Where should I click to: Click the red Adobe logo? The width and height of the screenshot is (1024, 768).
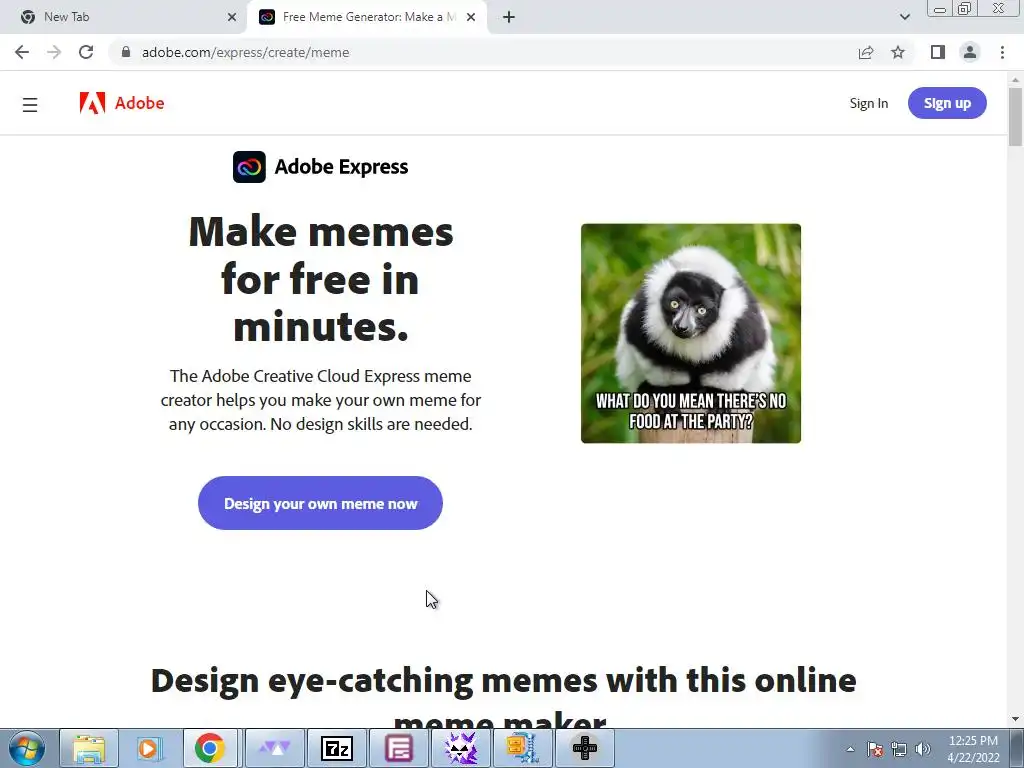click(x=92, y=103)
